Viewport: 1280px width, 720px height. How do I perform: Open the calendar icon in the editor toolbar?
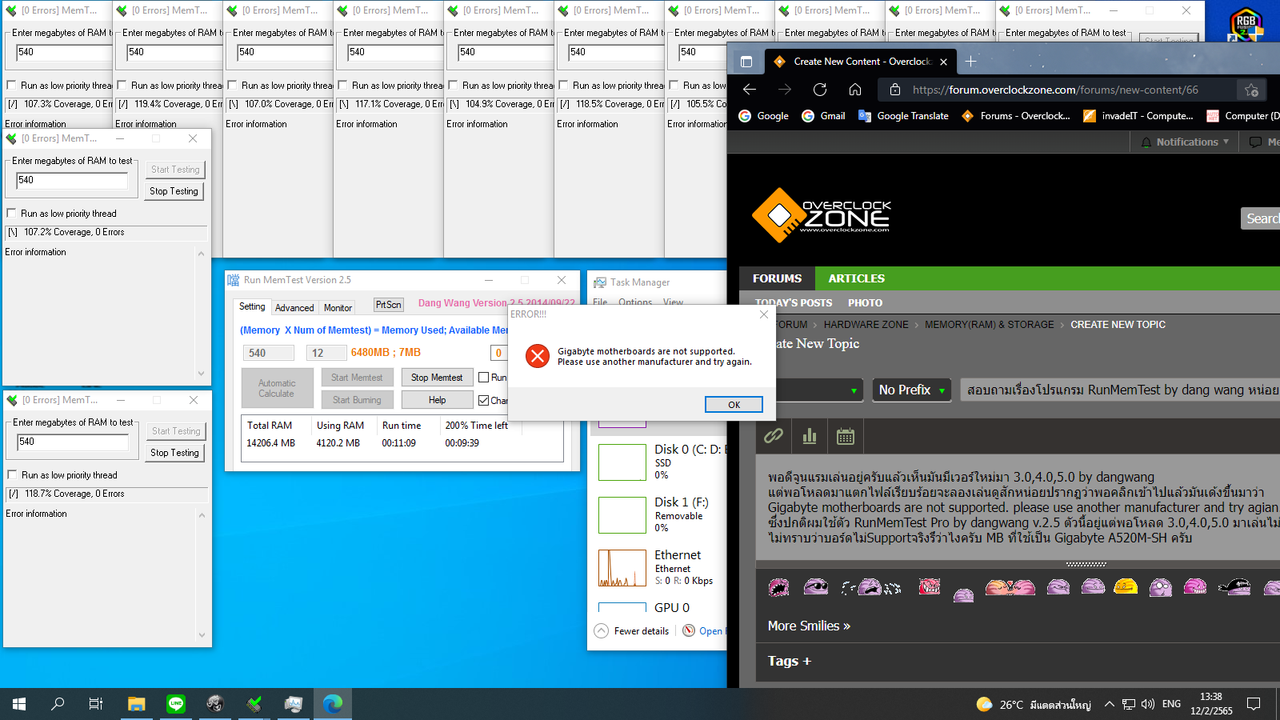[845, 435]
